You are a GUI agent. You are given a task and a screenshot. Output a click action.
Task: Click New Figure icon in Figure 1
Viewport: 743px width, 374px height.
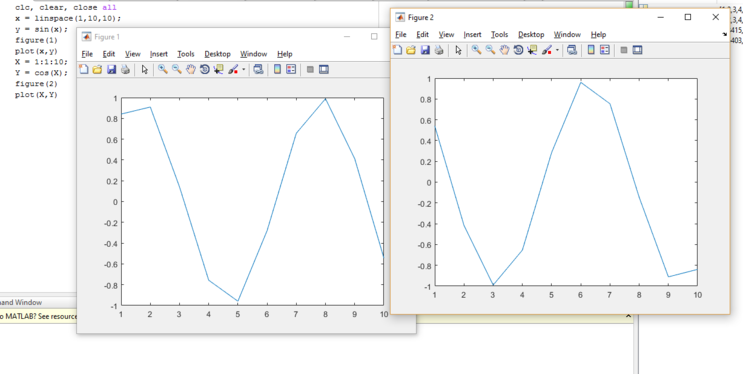pos(83,70)
